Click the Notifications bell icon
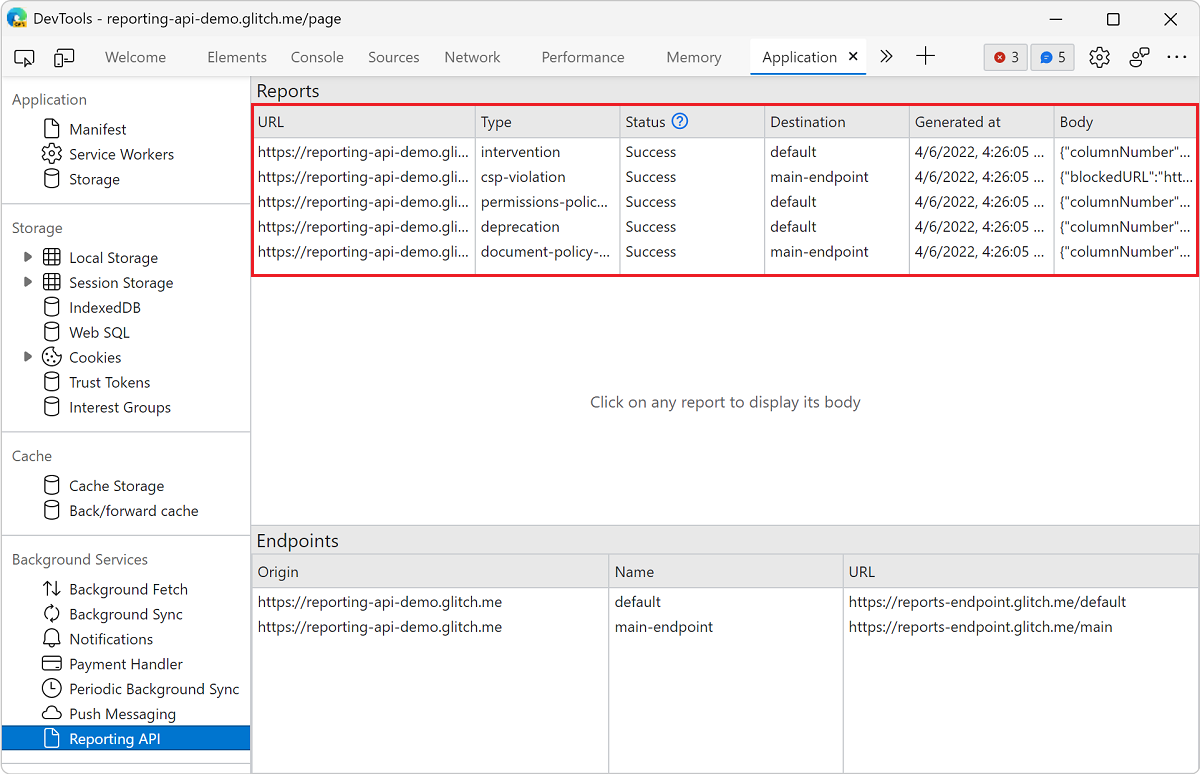This screenshot has height=774, width=1200. (x=52, y=638)
